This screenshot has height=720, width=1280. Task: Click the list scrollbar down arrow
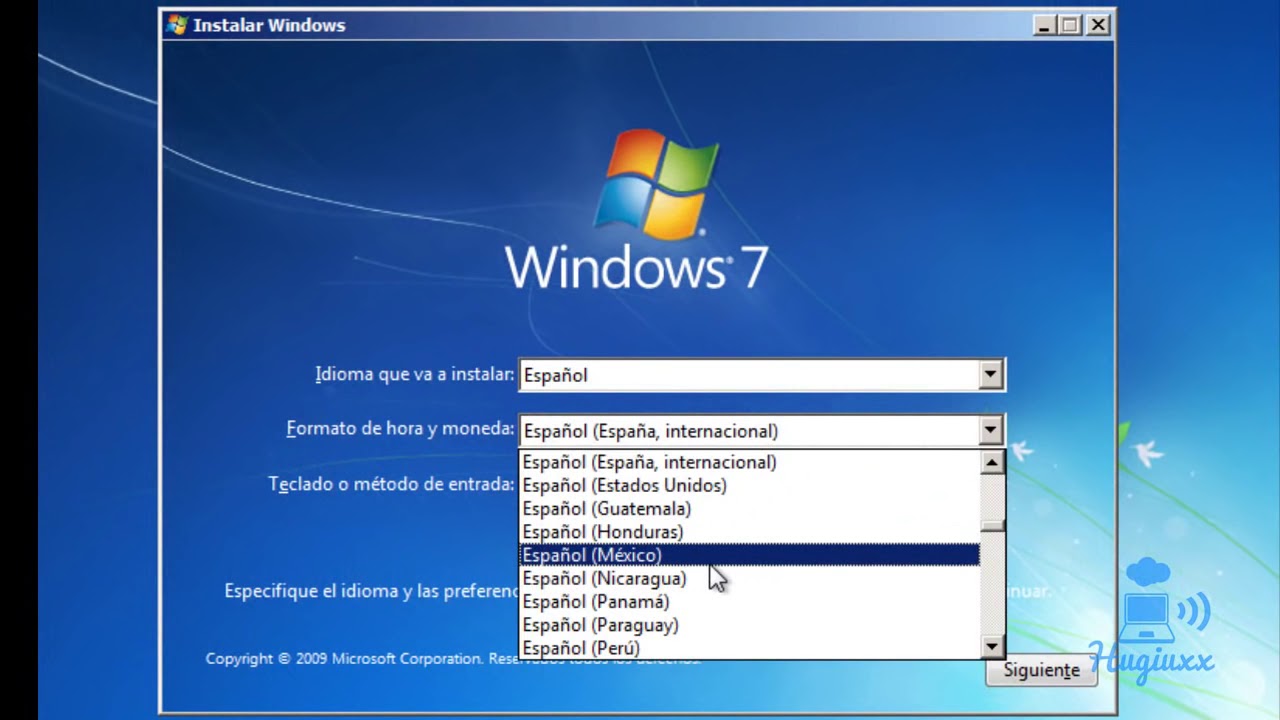pyautogui.click(x=992, y=647)
